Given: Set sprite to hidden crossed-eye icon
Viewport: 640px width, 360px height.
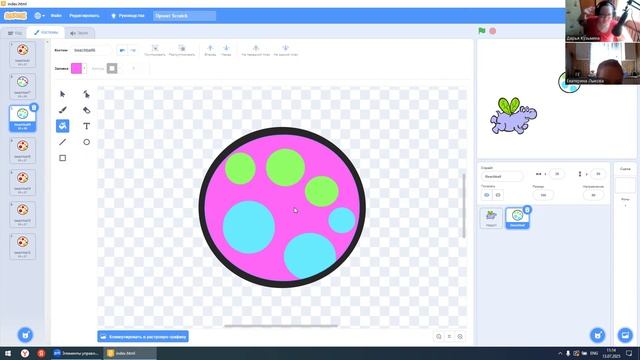Looking at the screenshot, I should click(x=498, y=195).
